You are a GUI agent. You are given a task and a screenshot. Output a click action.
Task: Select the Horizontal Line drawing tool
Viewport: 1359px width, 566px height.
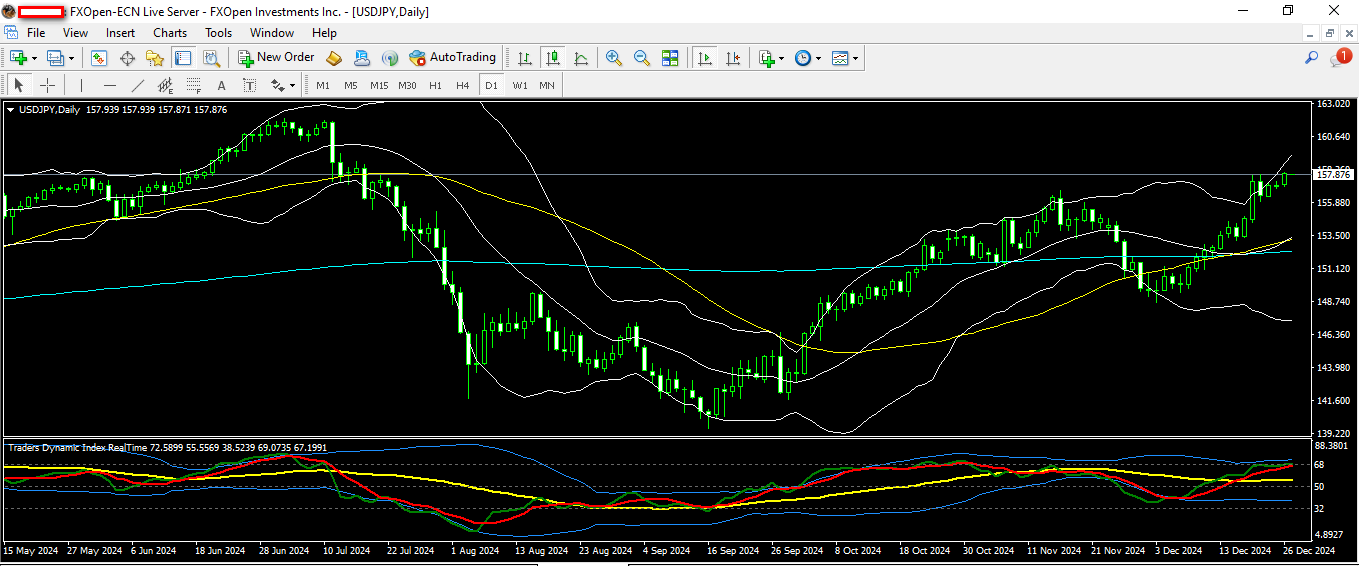110,85
